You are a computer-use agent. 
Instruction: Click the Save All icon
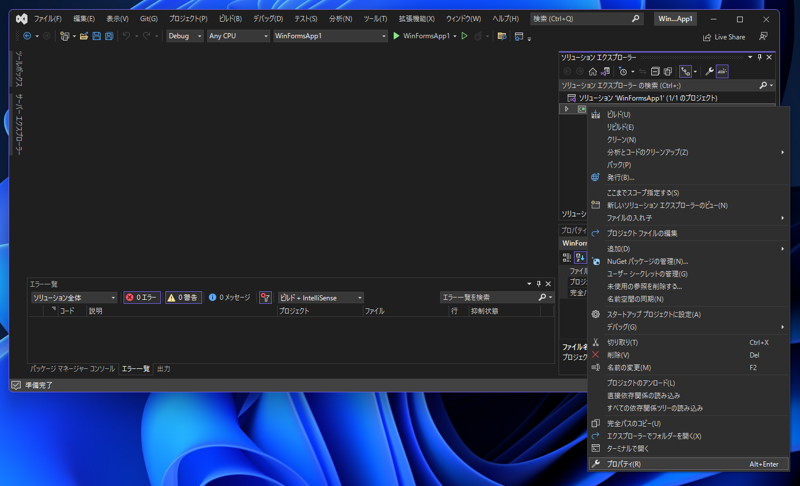click(109, 36)
